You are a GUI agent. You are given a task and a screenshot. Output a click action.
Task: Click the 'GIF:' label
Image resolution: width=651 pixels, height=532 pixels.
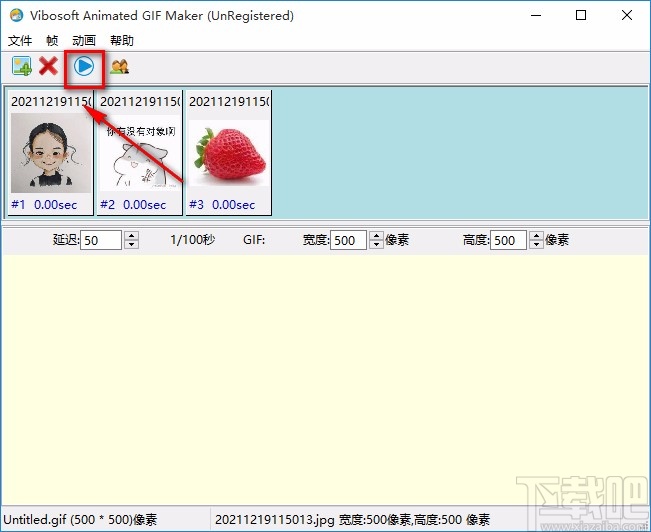click(254, 240)
